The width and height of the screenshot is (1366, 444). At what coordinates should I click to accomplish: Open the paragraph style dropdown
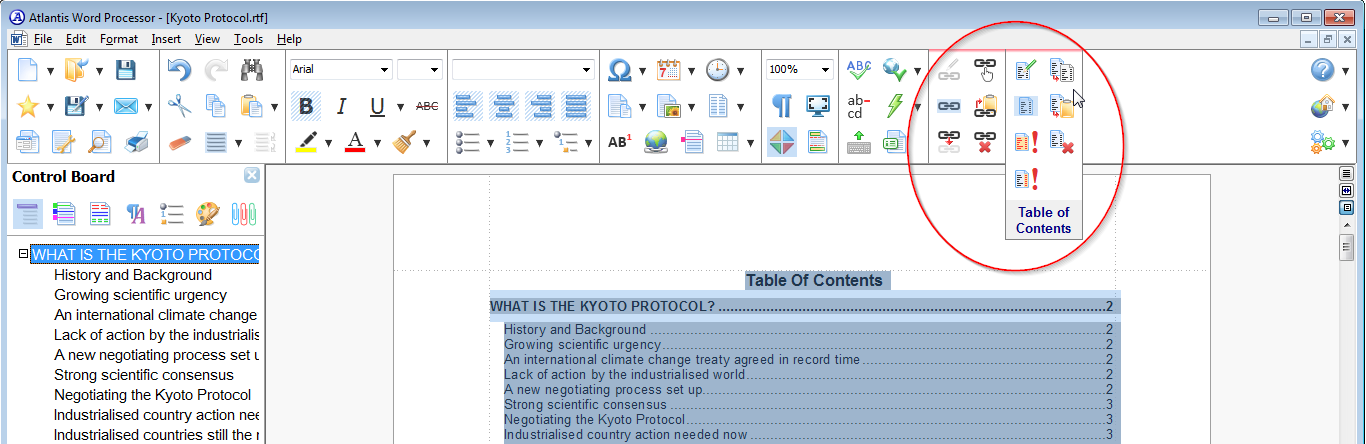tap(587, 70)
